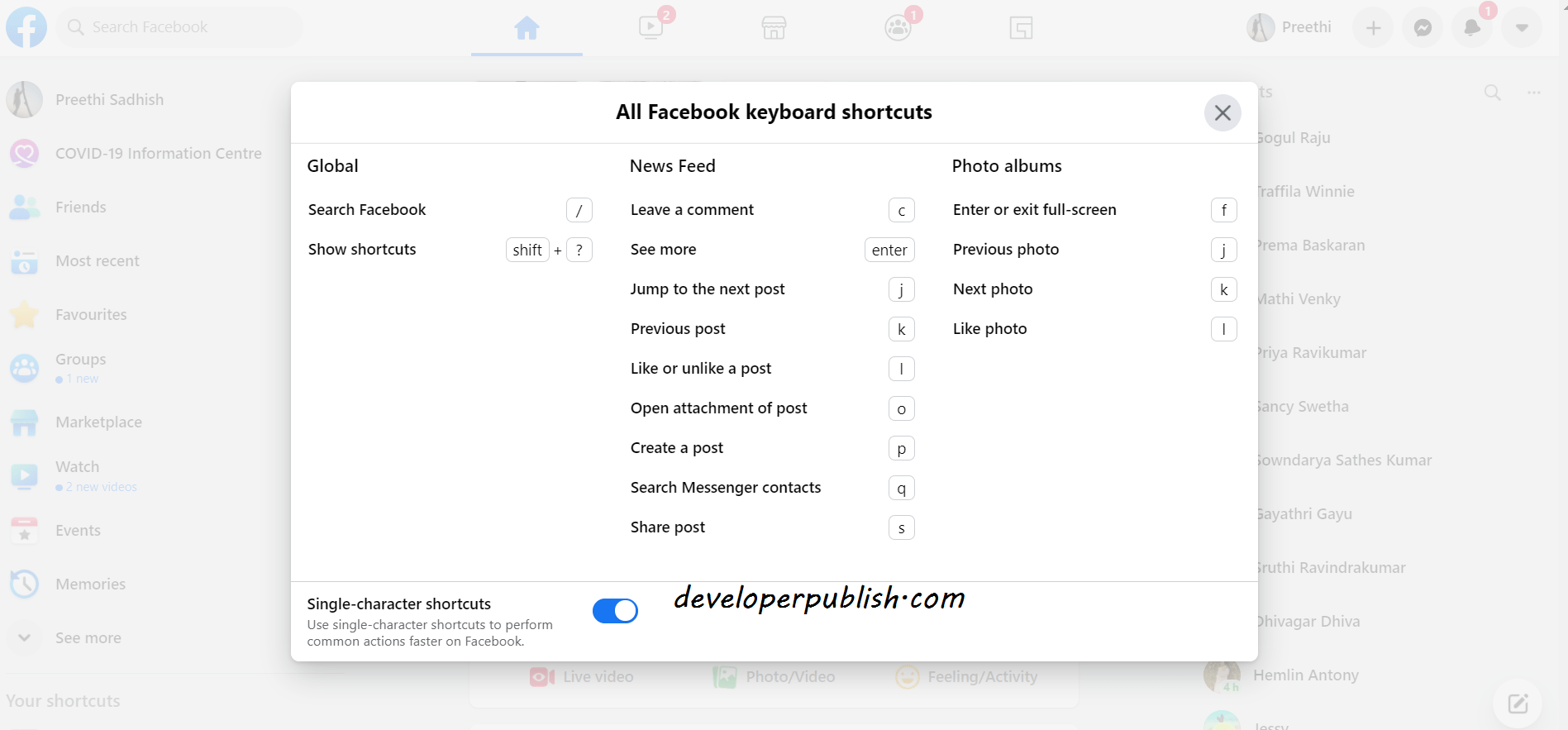1568x730 pixels.
Task: Open the compose pencil icon bottom right
Action: [x=1518, y=704]
